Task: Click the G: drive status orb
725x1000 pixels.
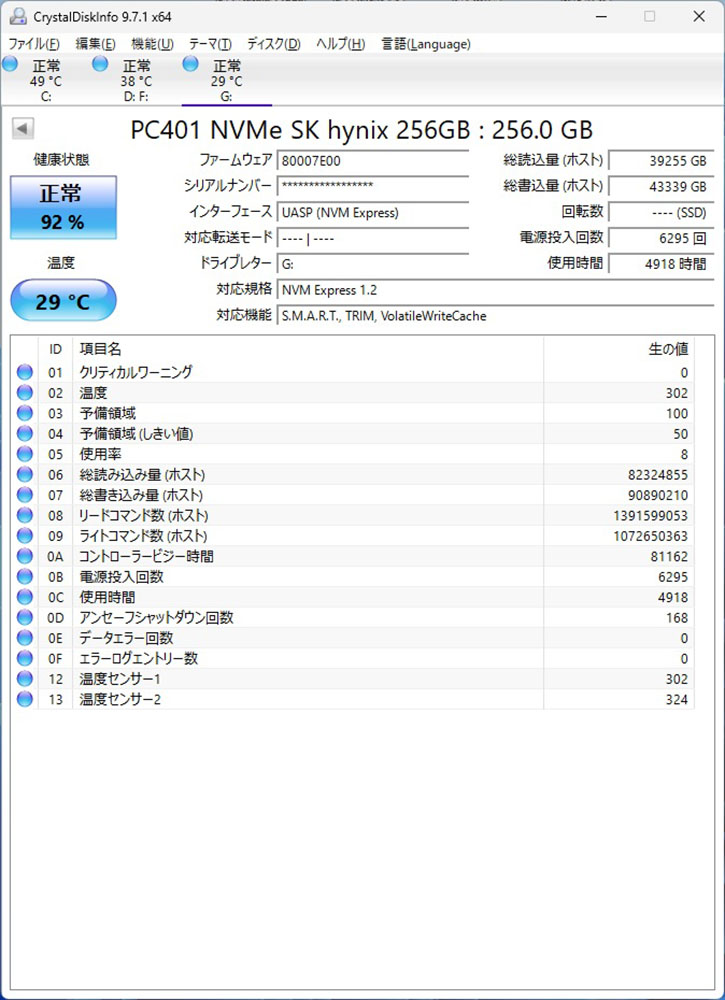Action: pyautogui.click(x=190, y=65)
